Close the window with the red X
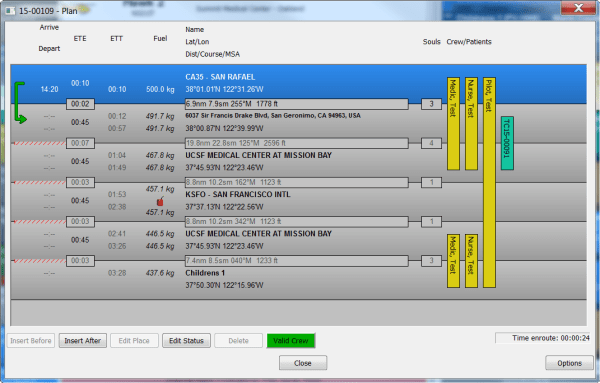600x383 pixels. coord(578,8)
